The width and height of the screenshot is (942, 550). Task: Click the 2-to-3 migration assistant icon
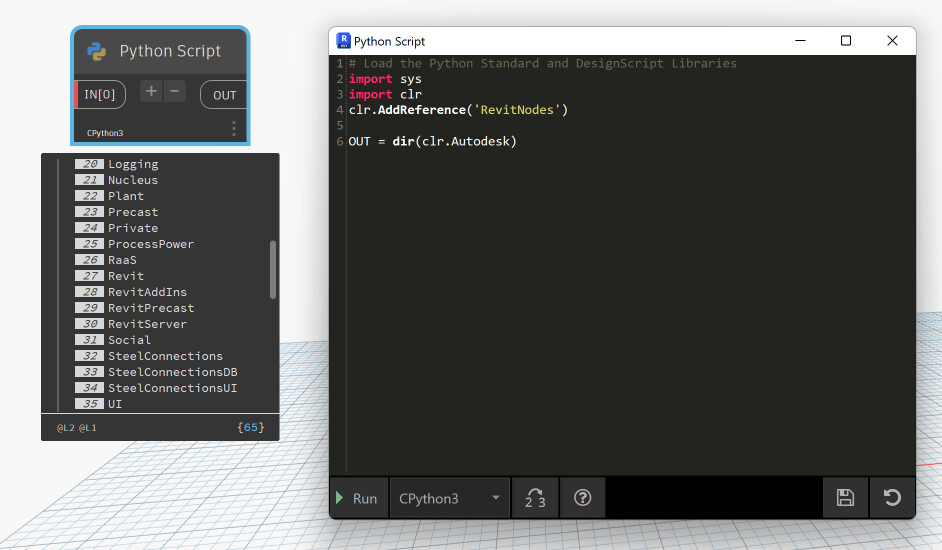pos(535,498)
